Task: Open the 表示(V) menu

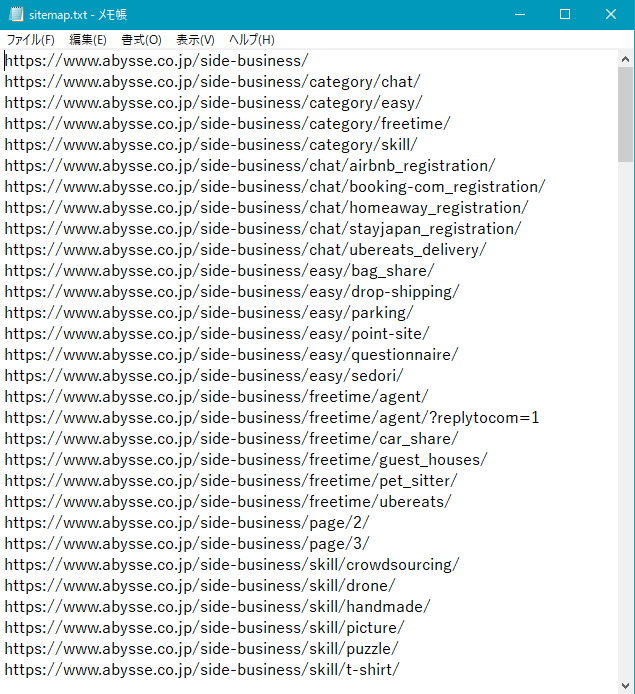Action: tap(195, 40)
